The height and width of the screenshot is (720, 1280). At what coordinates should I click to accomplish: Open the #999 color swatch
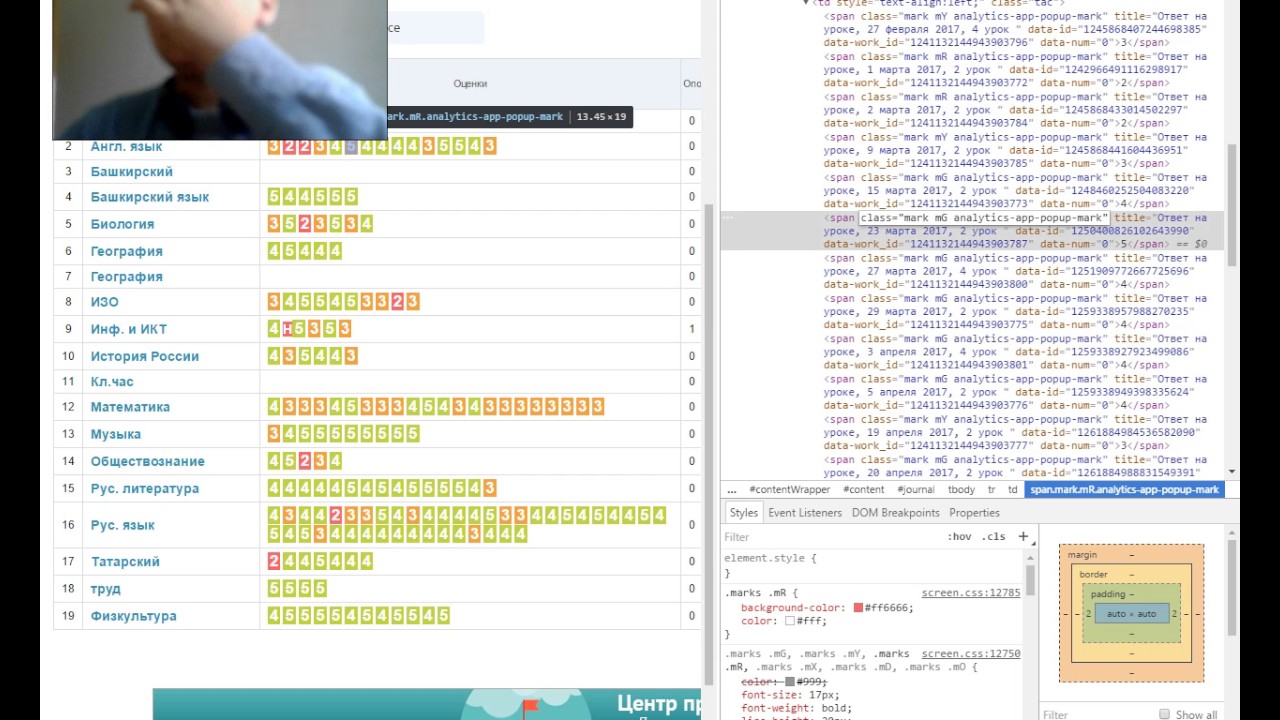(x=790, y=681)
